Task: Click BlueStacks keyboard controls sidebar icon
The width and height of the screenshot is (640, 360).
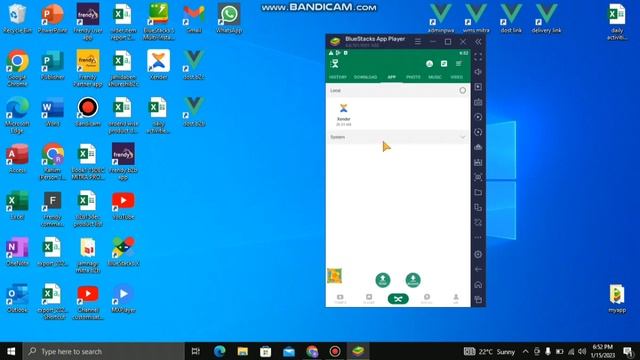Action: point(478,102)
